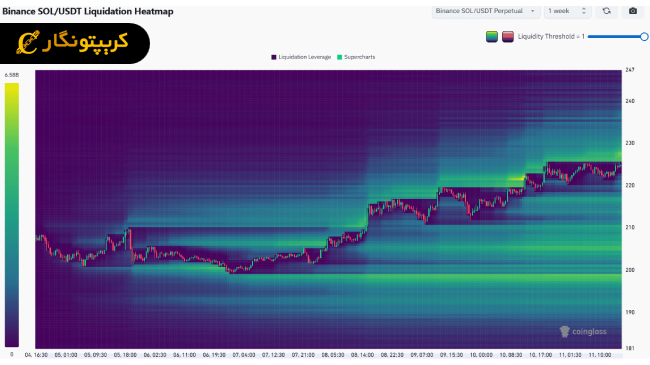This screenshot has height=365, width=650.
Task: Click the 247 price axis label
Action: click(630, 70)
